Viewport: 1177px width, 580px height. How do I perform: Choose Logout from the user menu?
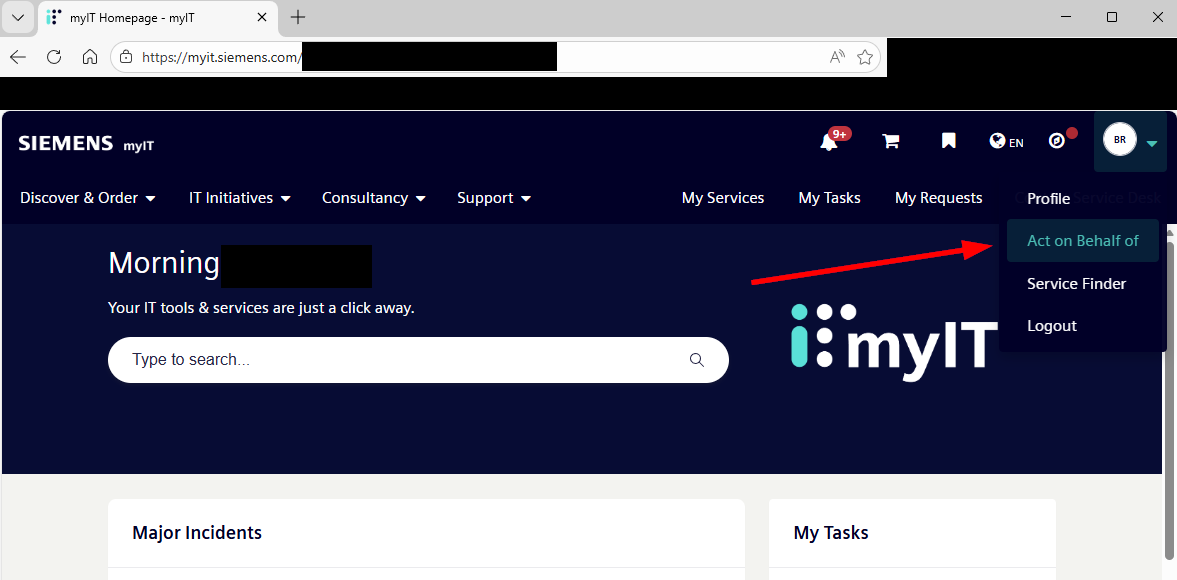point(1051,326)
